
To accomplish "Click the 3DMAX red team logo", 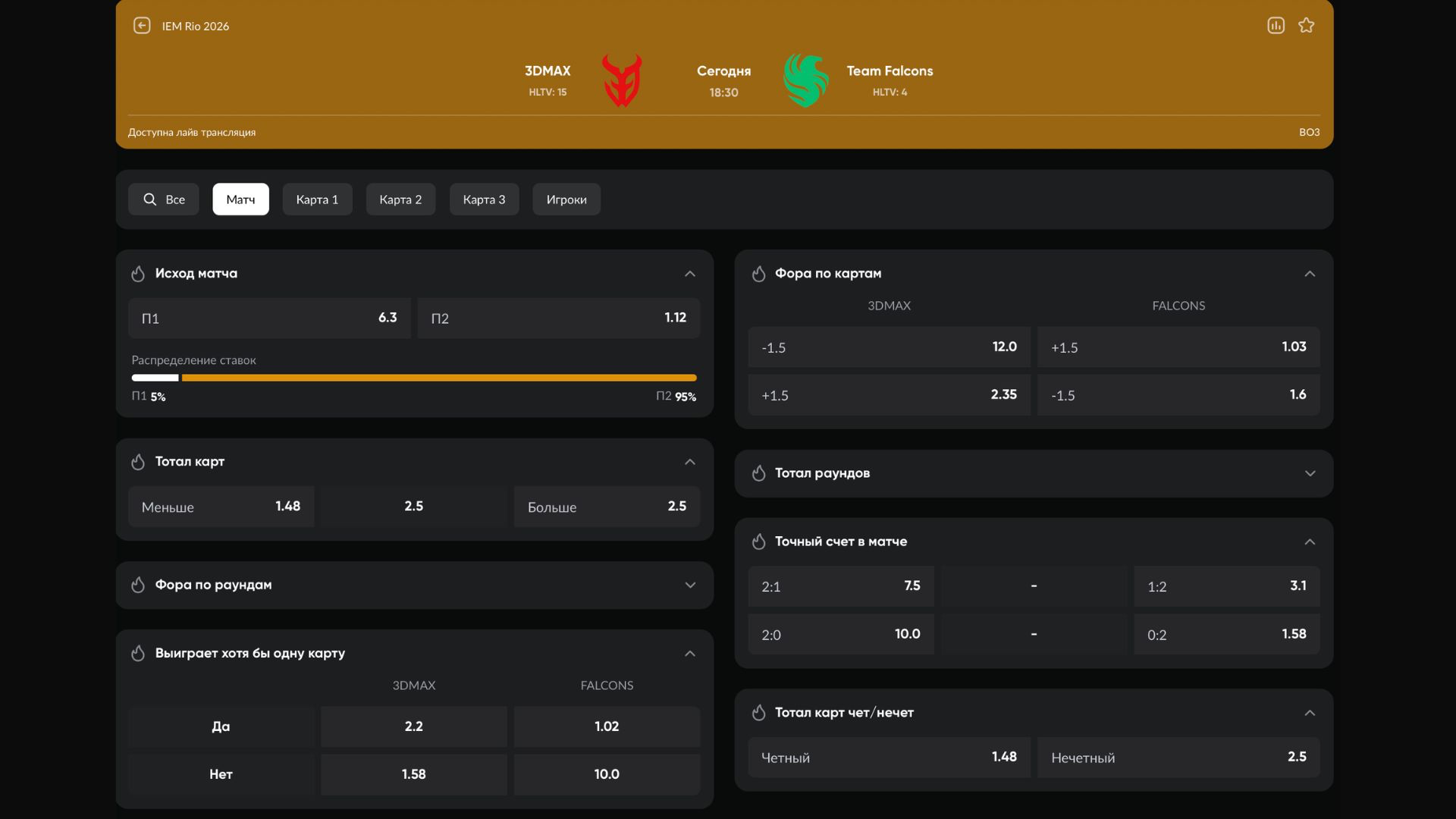I will point(622,80).
